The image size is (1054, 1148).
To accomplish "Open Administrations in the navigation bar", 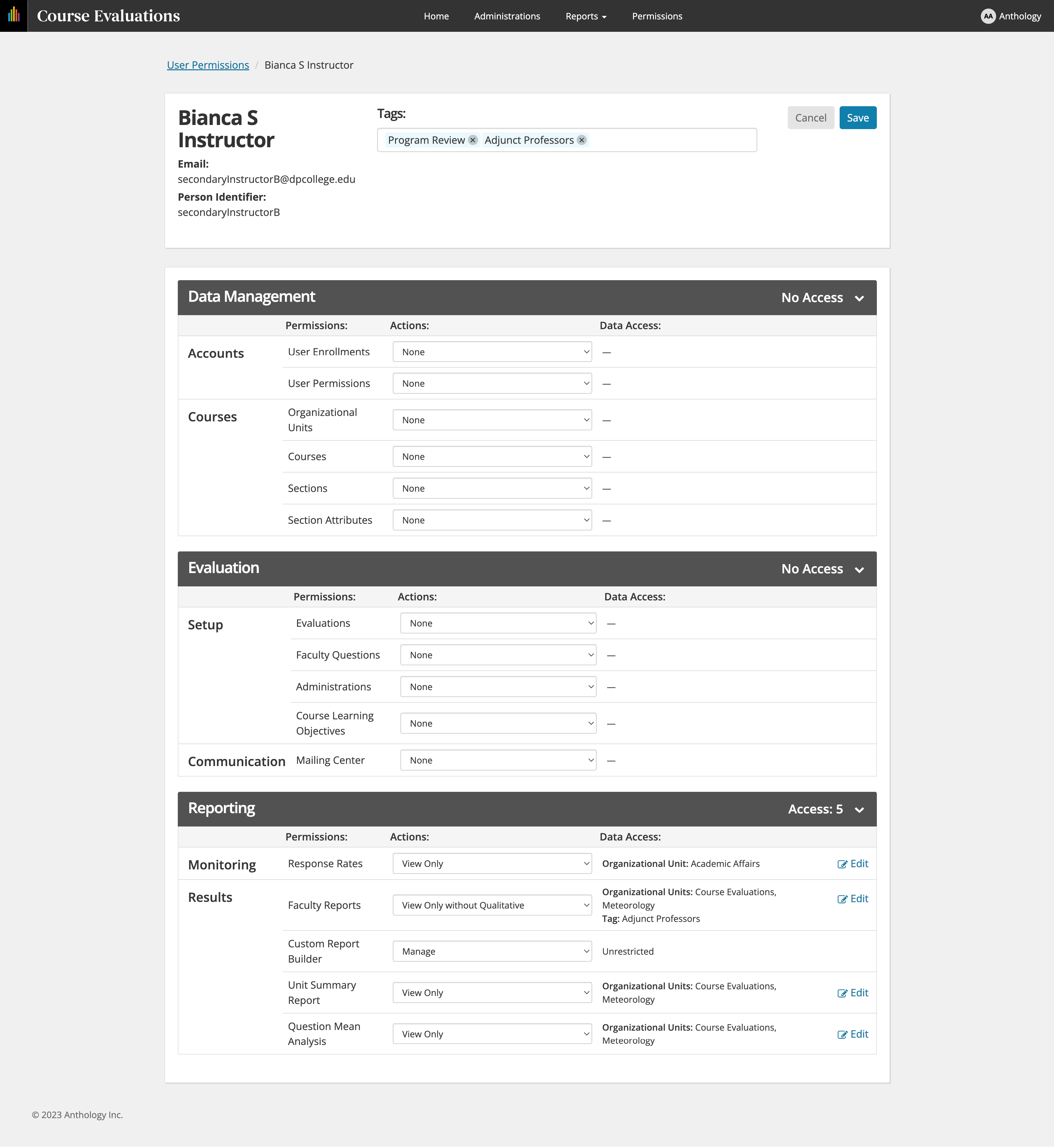I will tap(507, 16).
